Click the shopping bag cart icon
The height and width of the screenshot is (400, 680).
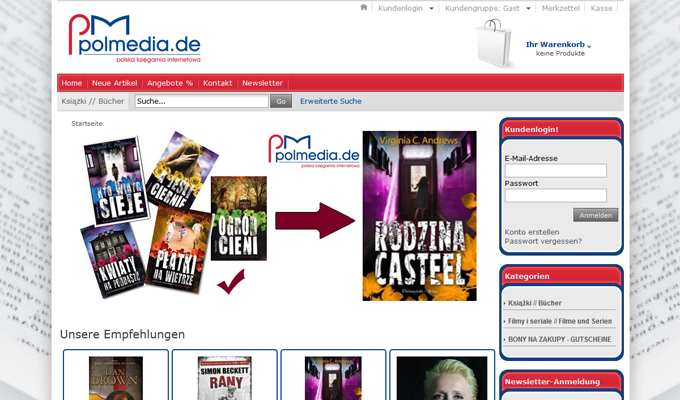tap(495, 43)
